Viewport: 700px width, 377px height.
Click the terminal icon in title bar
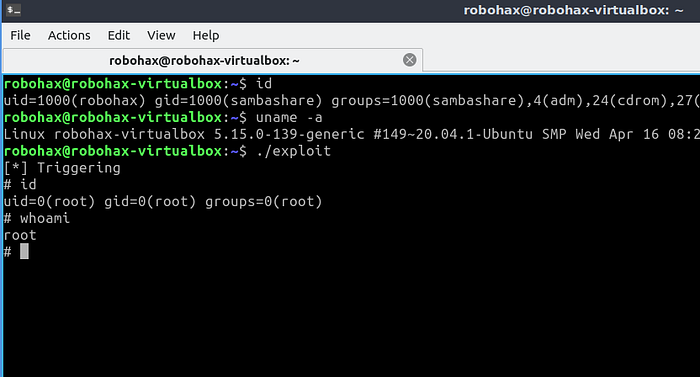click(x=13, y=10)
